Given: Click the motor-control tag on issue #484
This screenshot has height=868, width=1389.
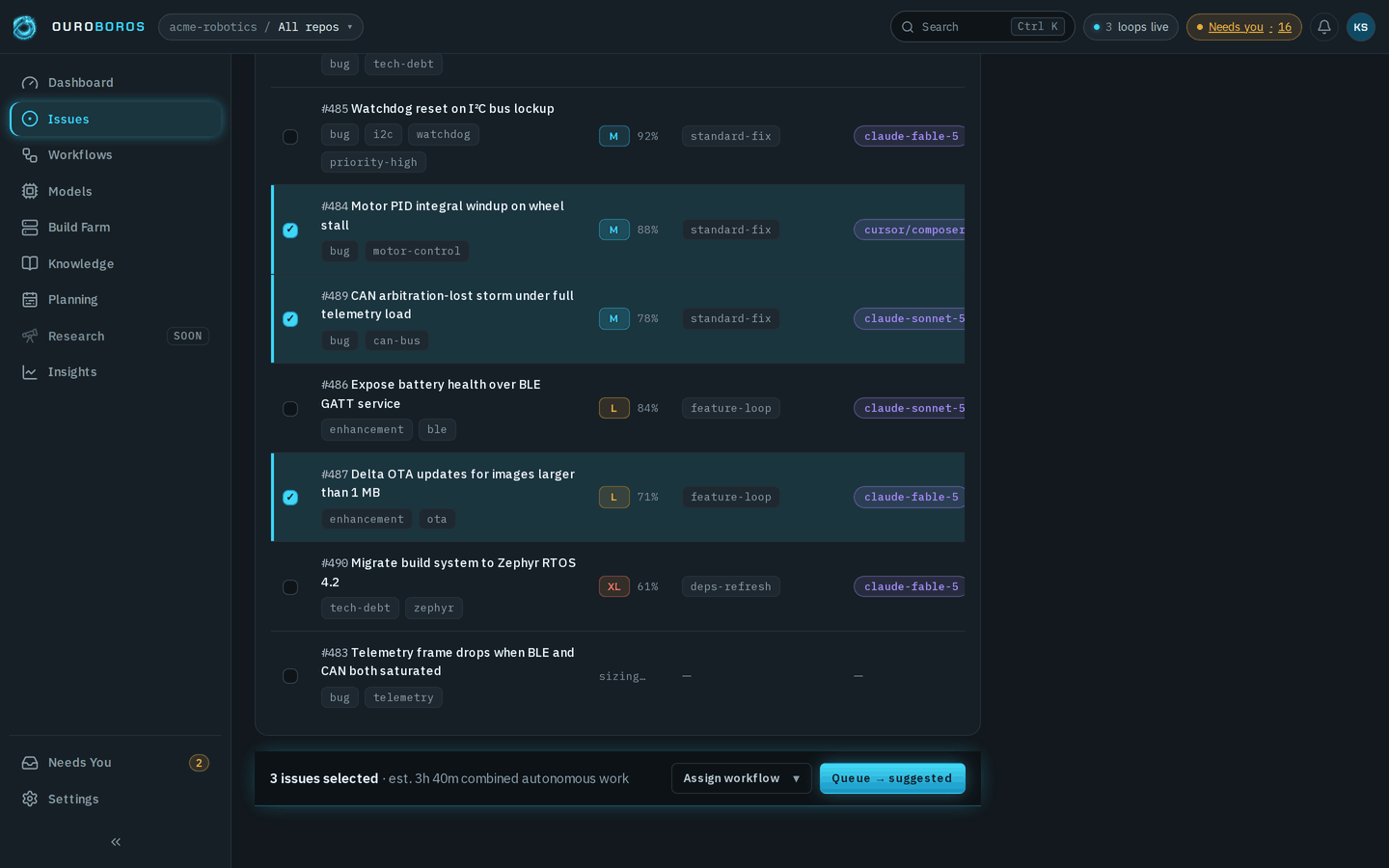Looking at the screenshot, I should pos(417,251).
